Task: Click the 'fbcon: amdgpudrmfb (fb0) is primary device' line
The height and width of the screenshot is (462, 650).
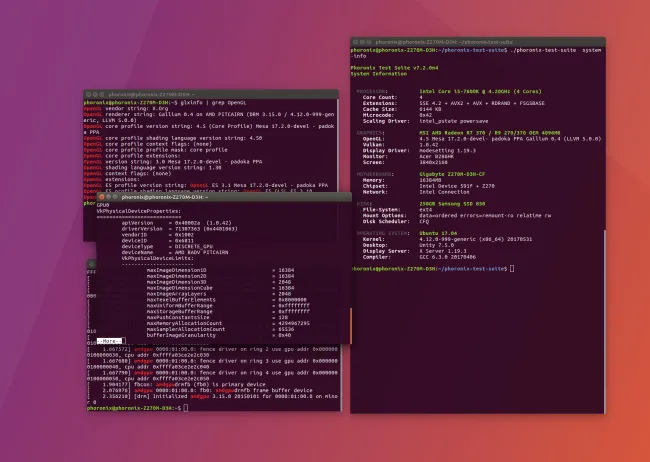Action: (x=177, y=384)
